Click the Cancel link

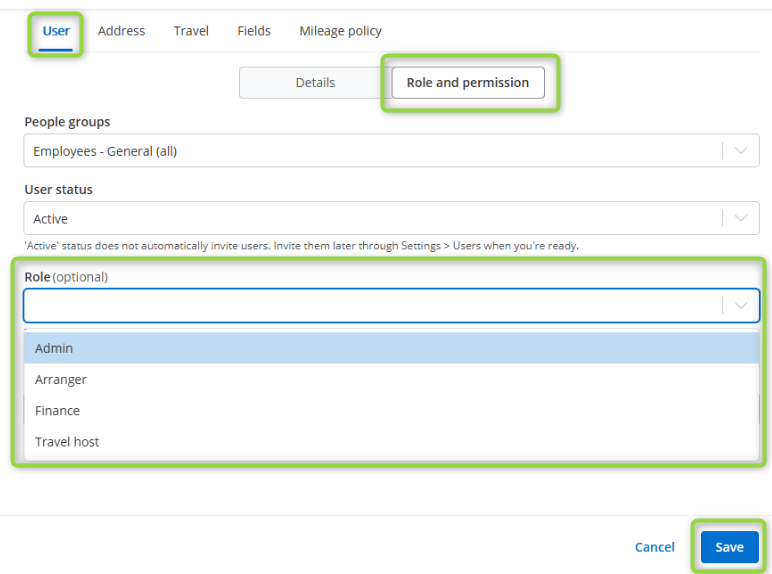(x=654, y=547)
